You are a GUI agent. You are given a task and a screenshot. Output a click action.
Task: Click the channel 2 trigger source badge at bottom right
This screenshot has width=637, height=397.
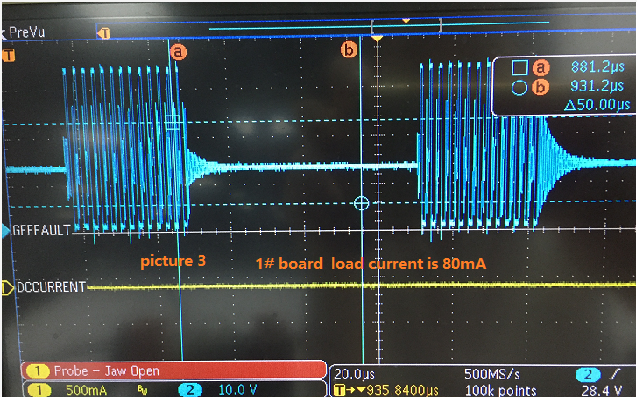587,374
